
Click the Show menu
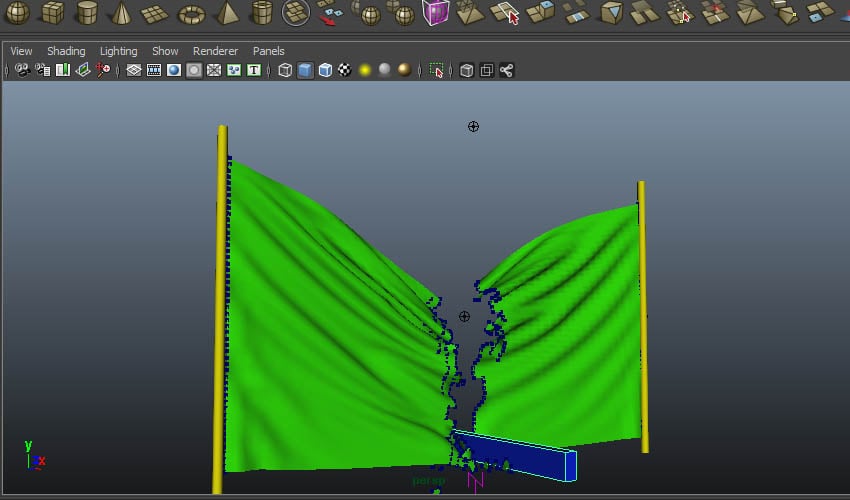coord(165,51)
